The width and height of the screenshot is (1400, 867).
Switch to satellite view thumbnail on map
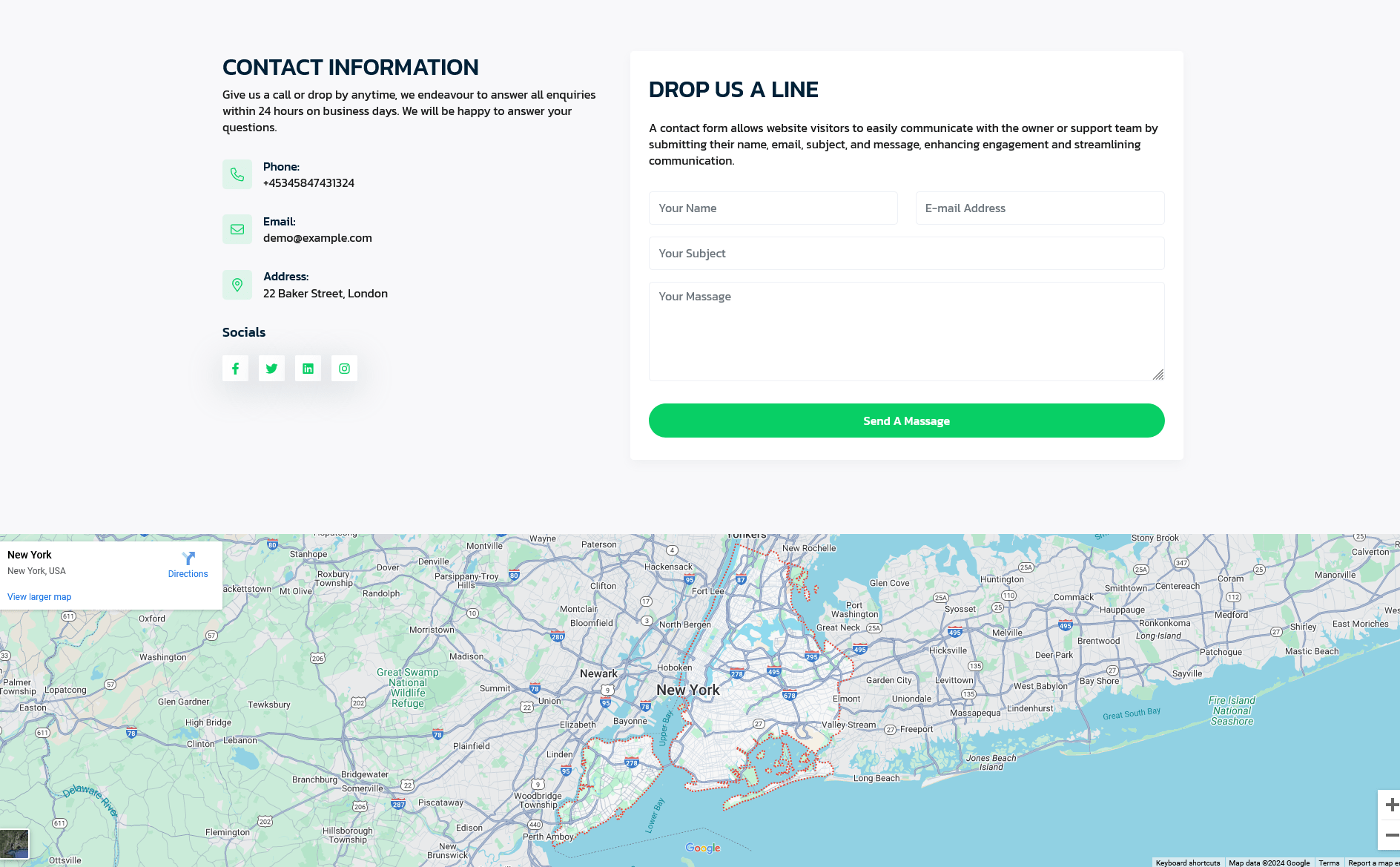[x=14, y=844]
